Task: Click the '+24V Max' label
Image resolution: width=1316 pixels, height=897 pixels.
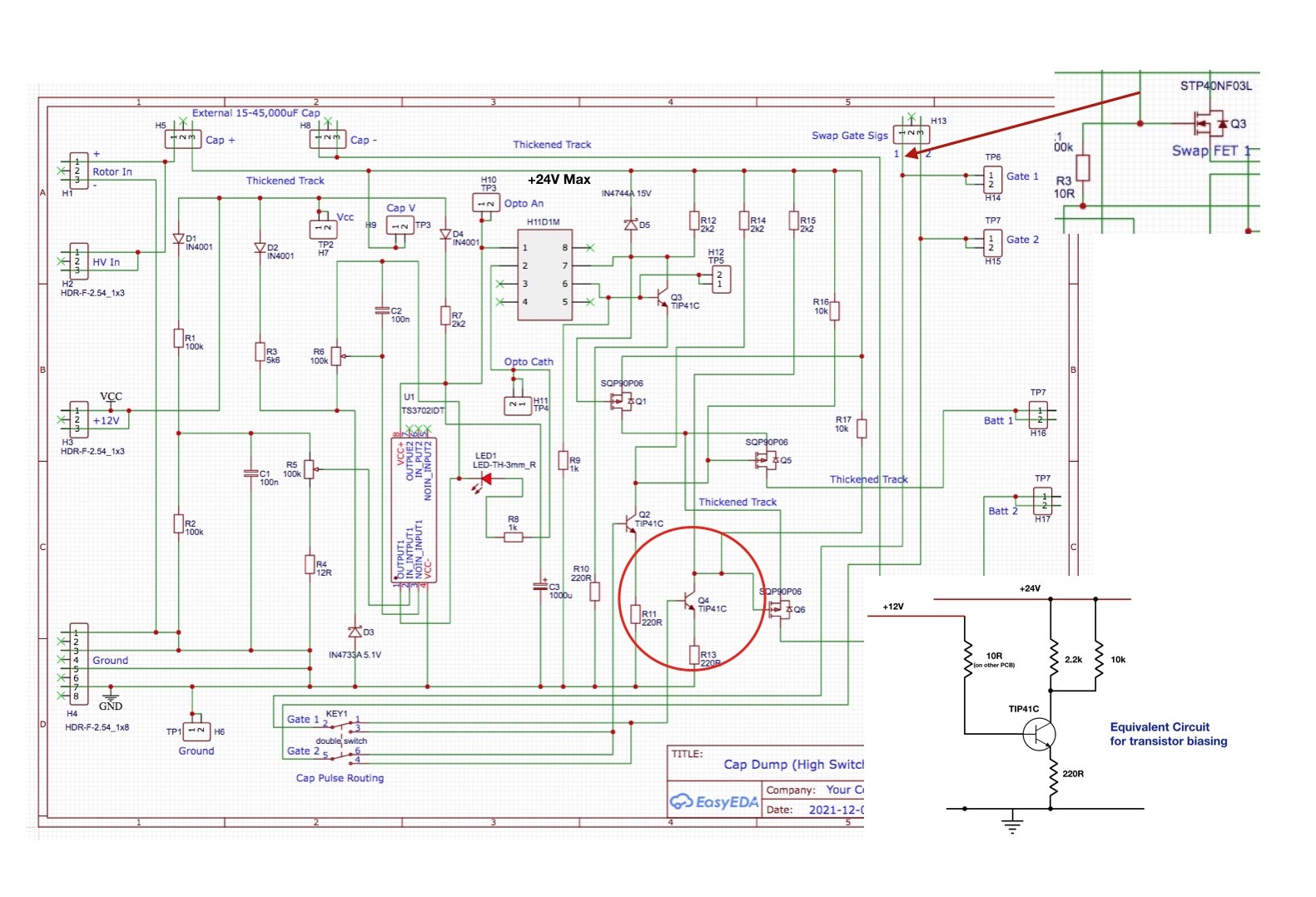Action: [x=559, y=179]
